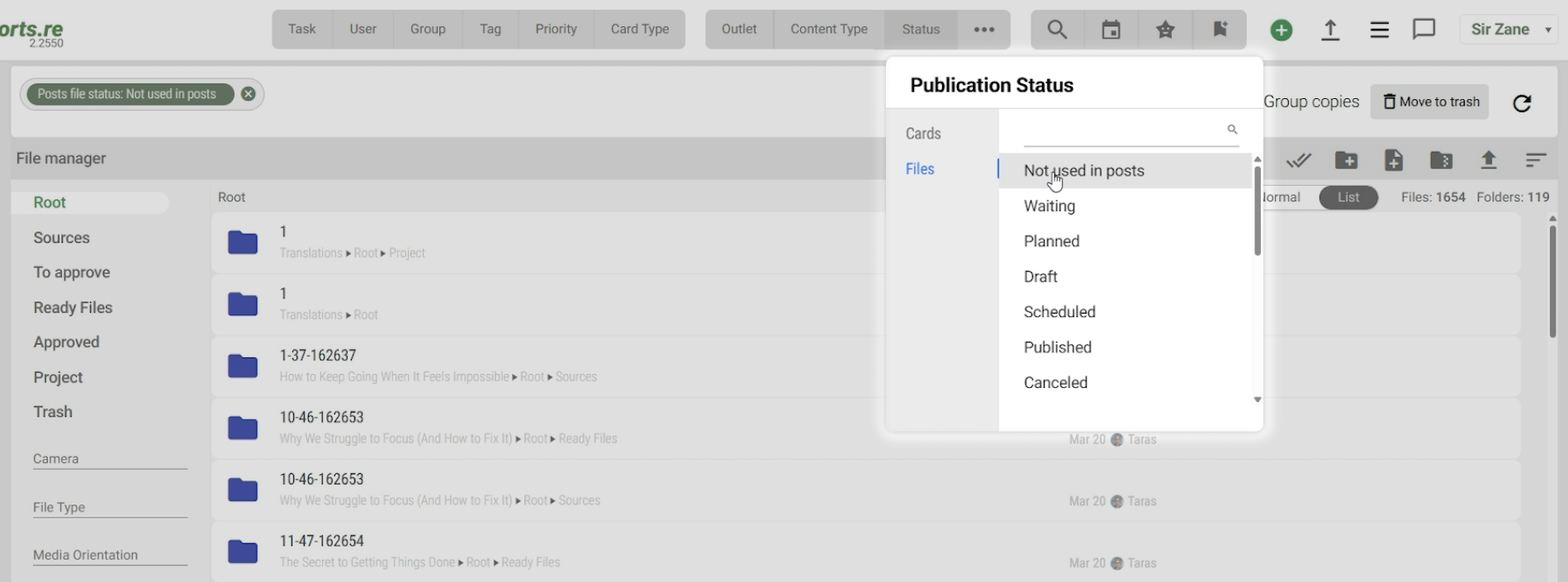
Task: Choose 'Published' from the status list
Action: [x=1058, y=348]
